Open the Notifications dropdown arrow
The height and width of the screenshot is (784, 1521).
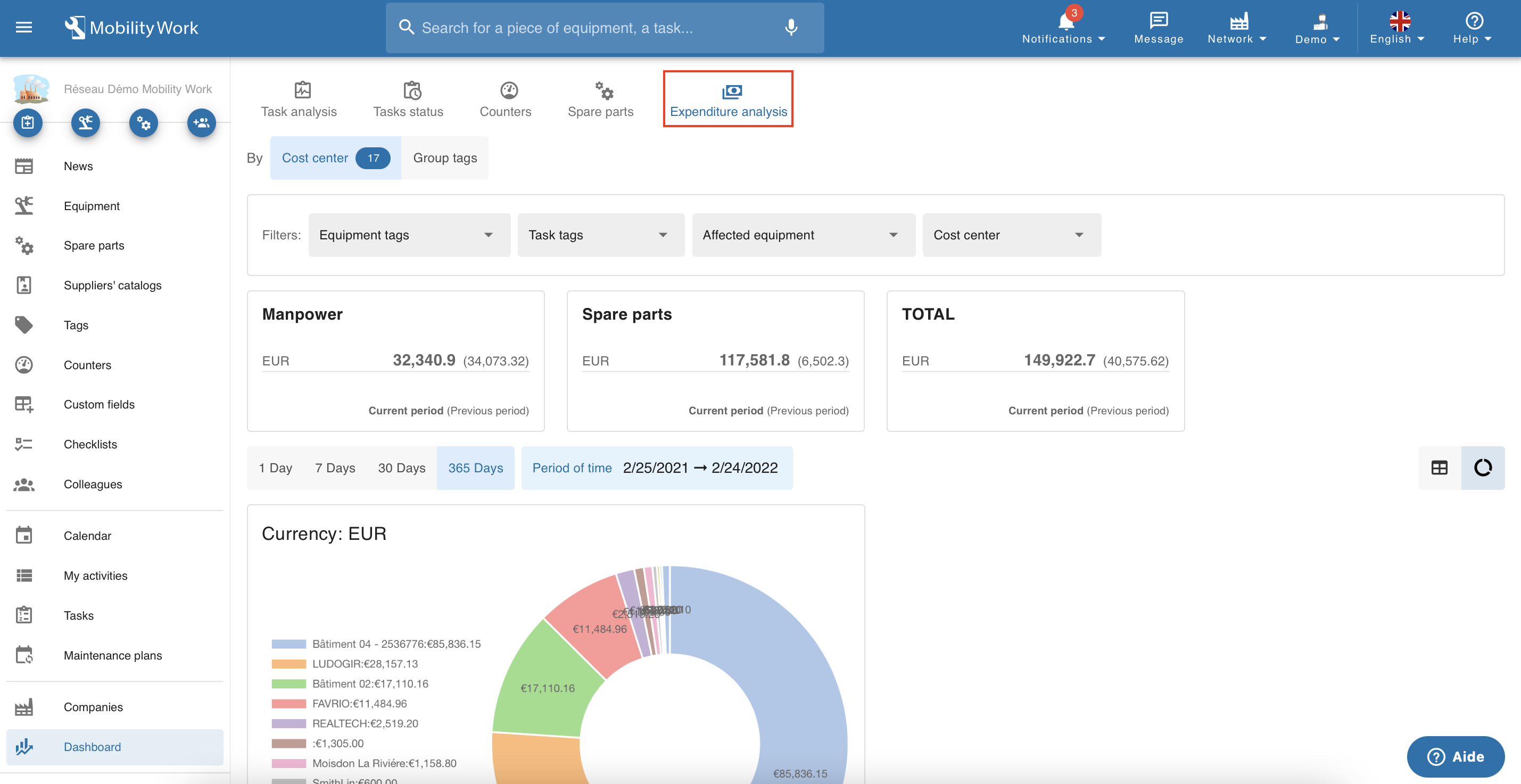click(x=1102, y=39)
